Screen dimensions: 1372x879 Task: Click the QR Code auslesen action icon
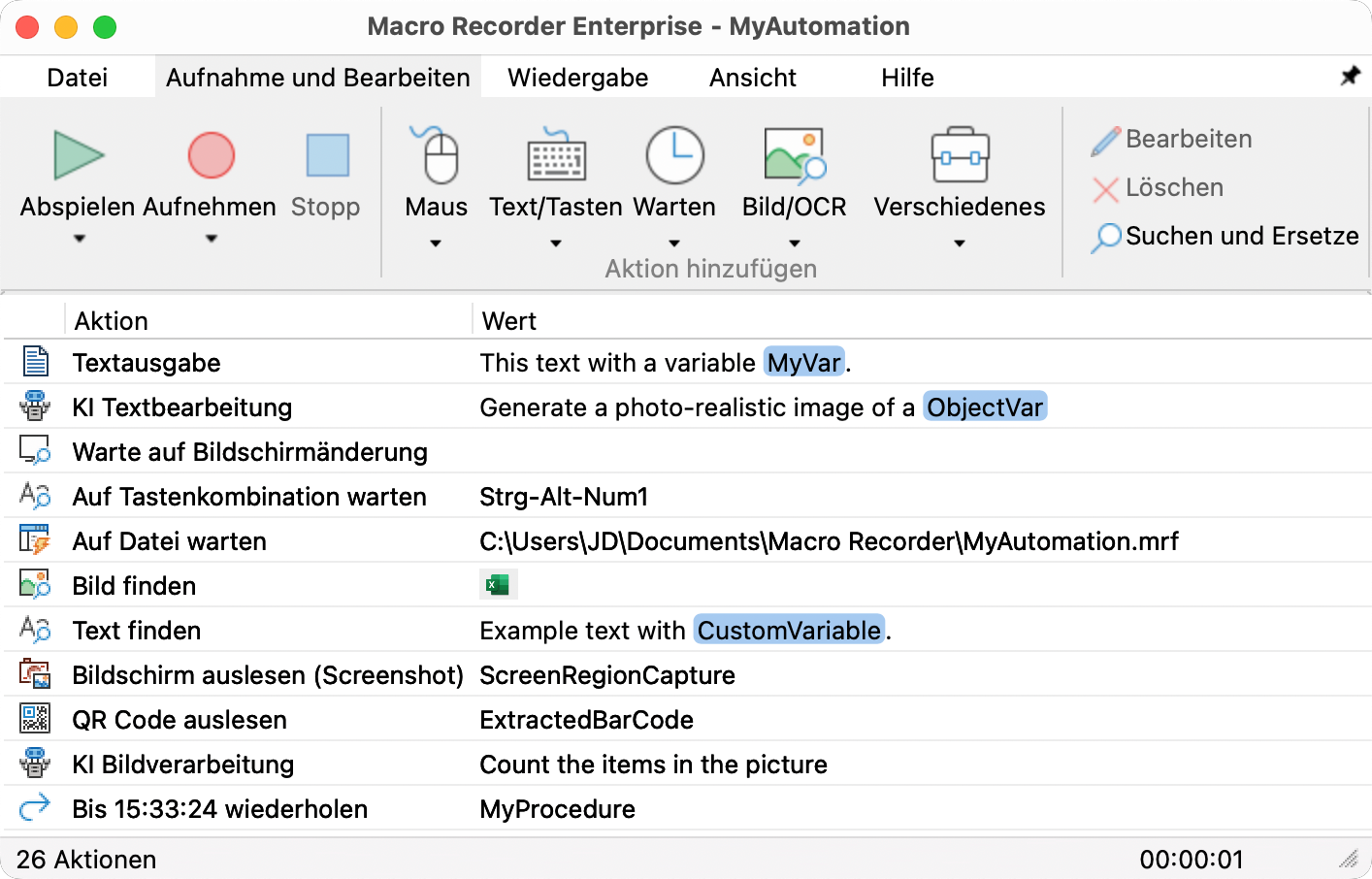click(x=35, y=720)
